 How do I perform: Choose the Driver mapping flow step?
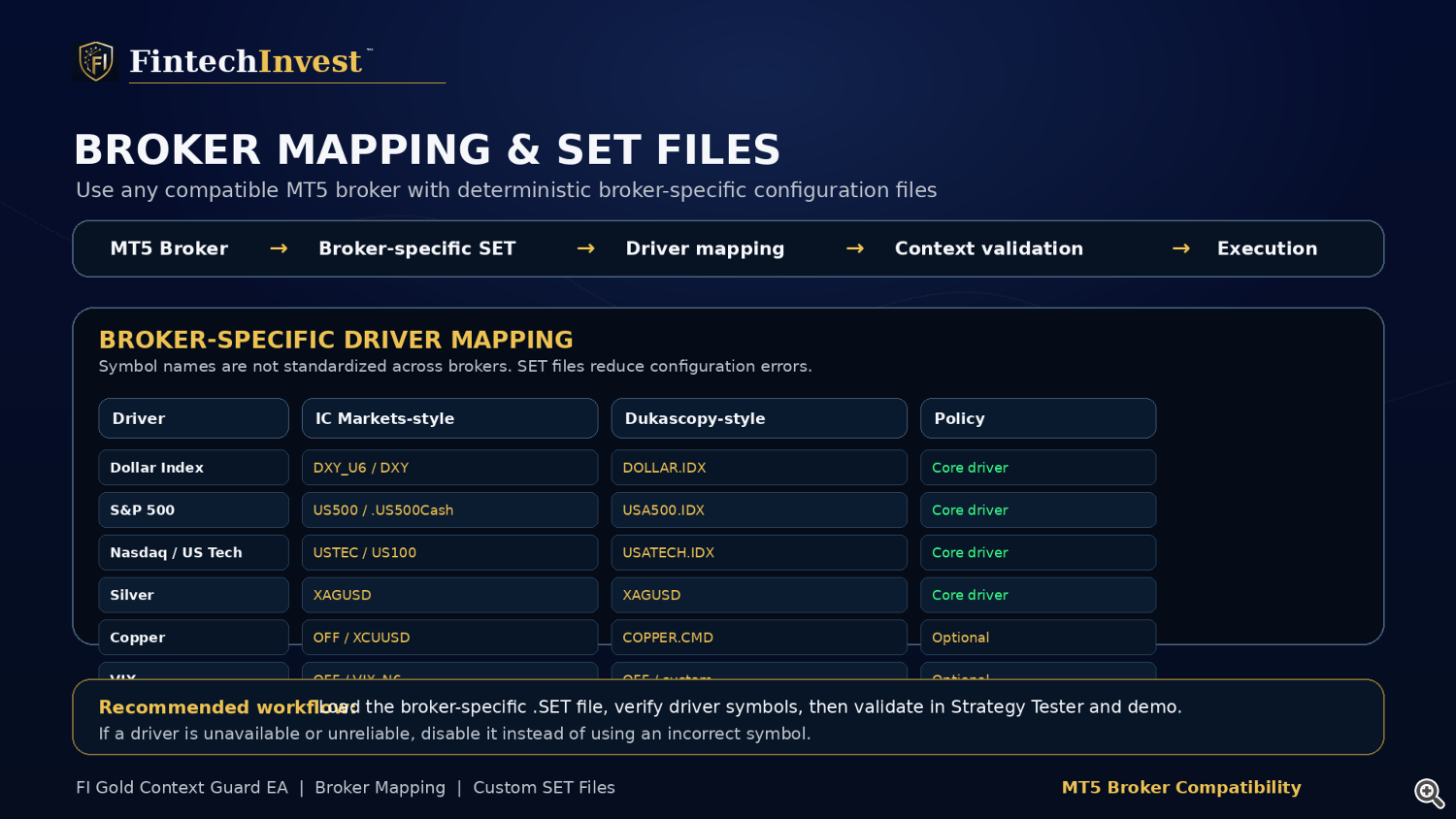pos(705,248)
